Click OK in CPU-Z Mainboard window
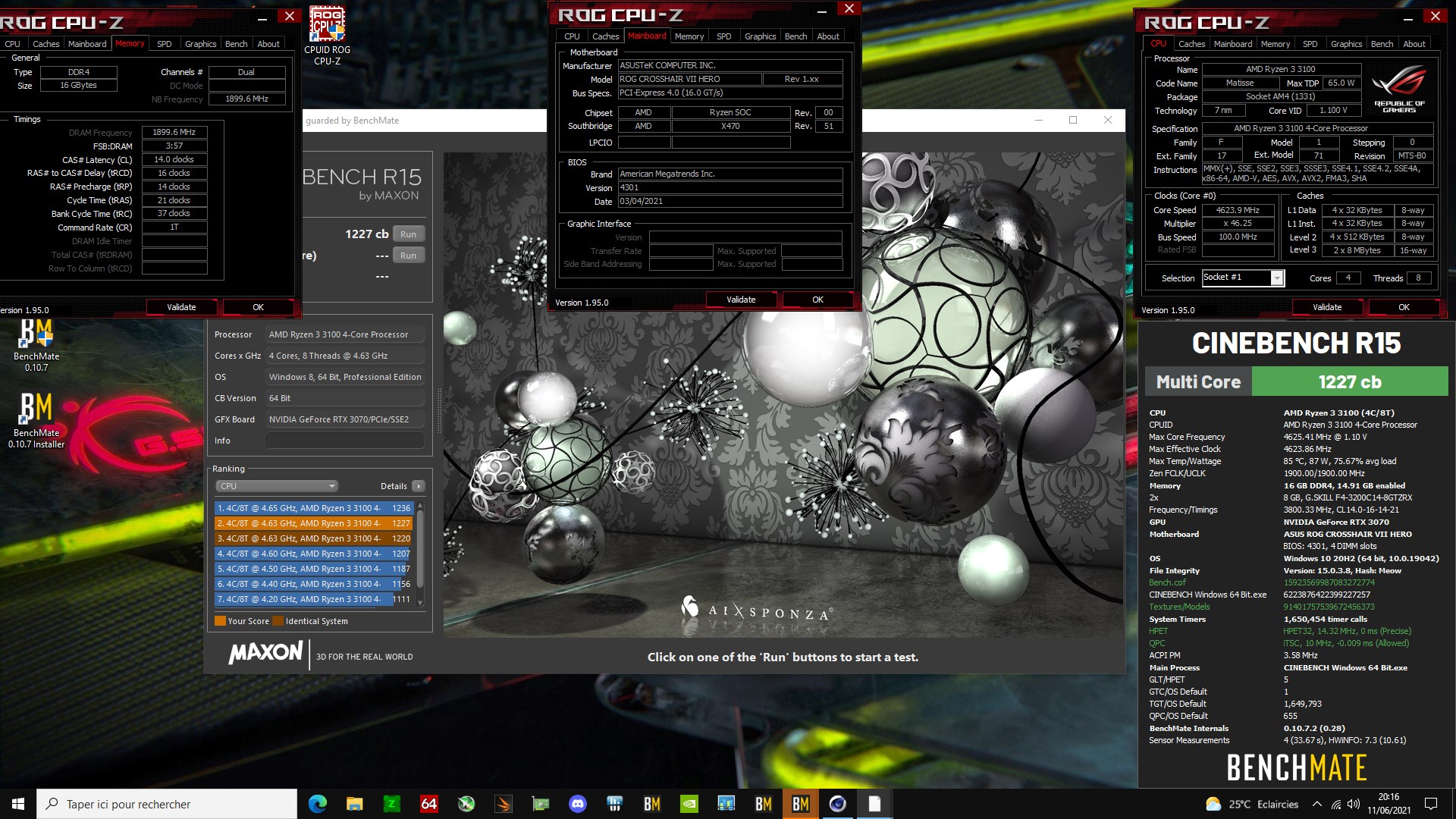 pyautogui.click(x=817, y=300)
